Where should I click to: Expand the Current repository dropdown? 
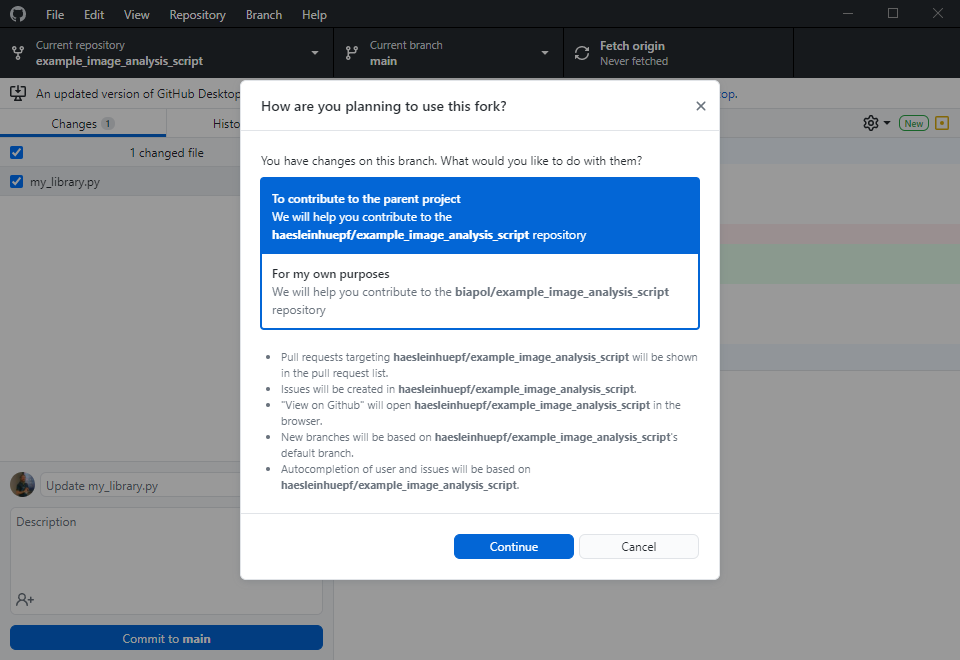click(x=166, y=53)
